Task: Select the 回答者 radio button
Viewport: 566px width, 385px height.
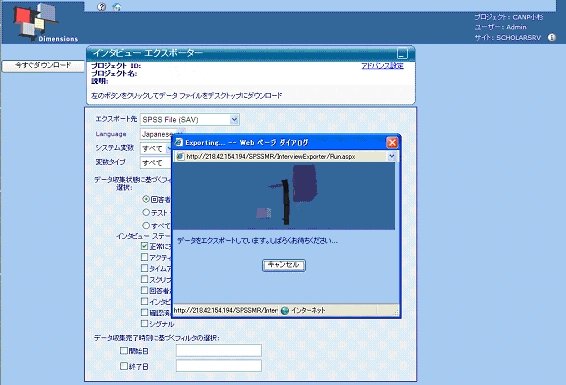Action: (146, 199)
